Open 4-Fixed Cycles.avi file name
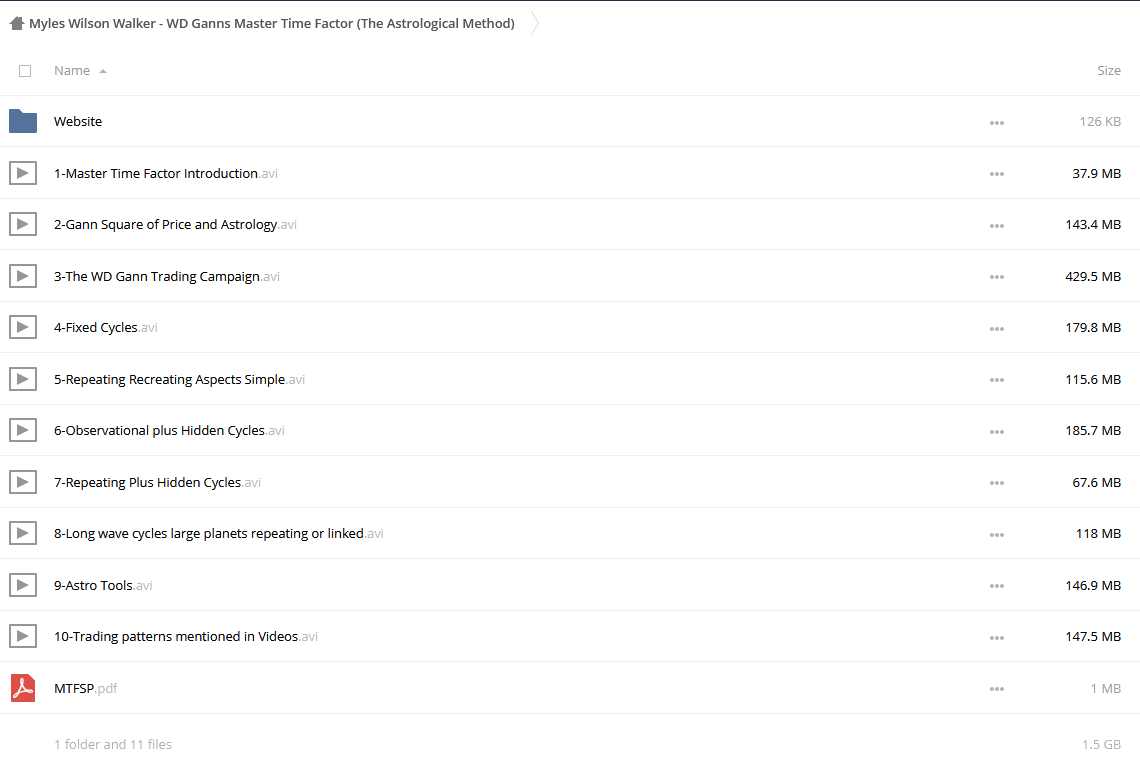The width and height of the screenshot is (1140, 763). [105, 327]
